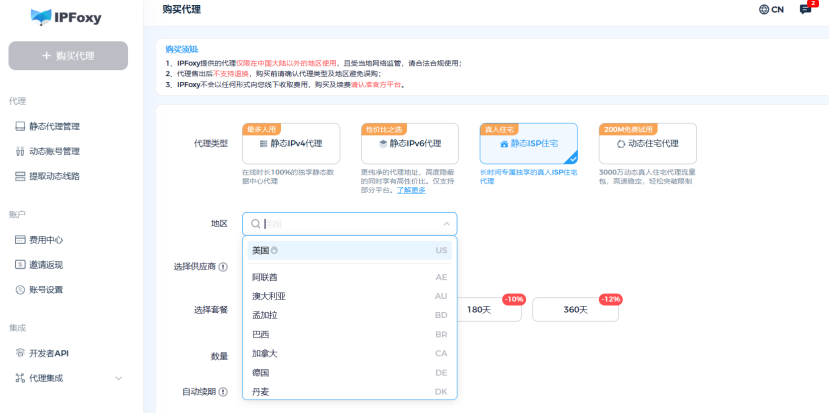
Task: Open 开发者API in sidebar
Action: pyautogui.click(x=49, y=353)
